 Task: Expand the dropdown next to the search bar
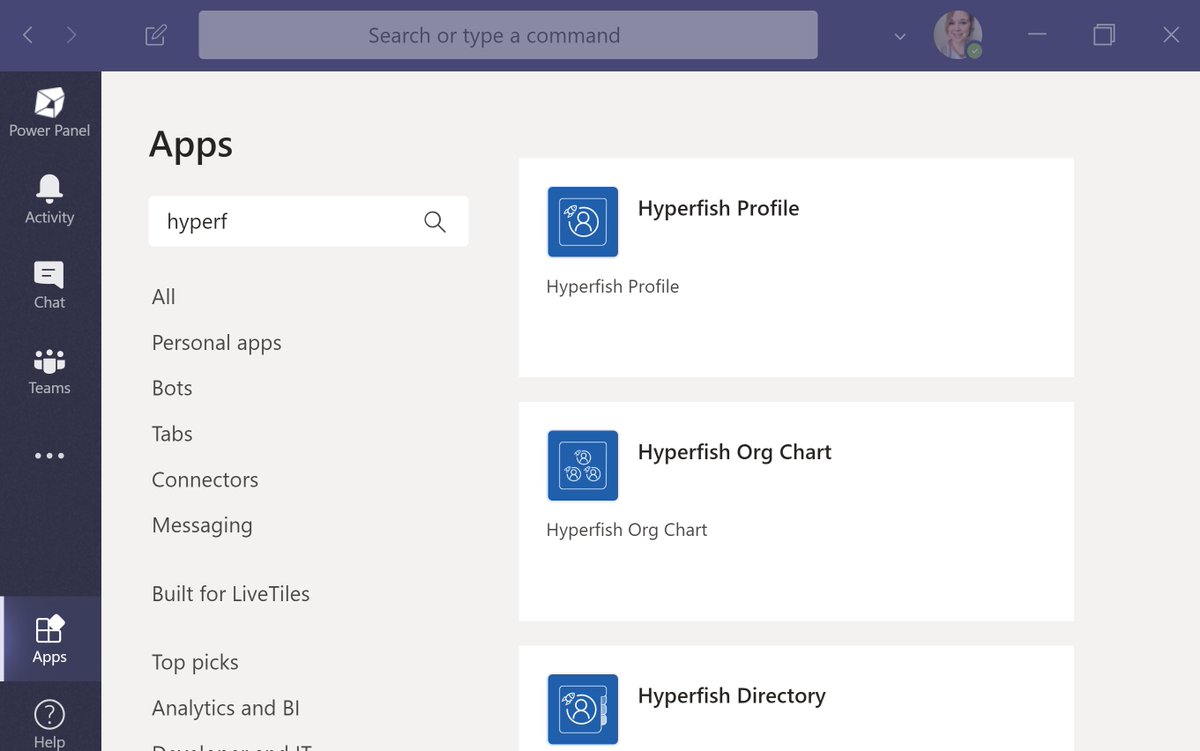(x=898, y=35)
